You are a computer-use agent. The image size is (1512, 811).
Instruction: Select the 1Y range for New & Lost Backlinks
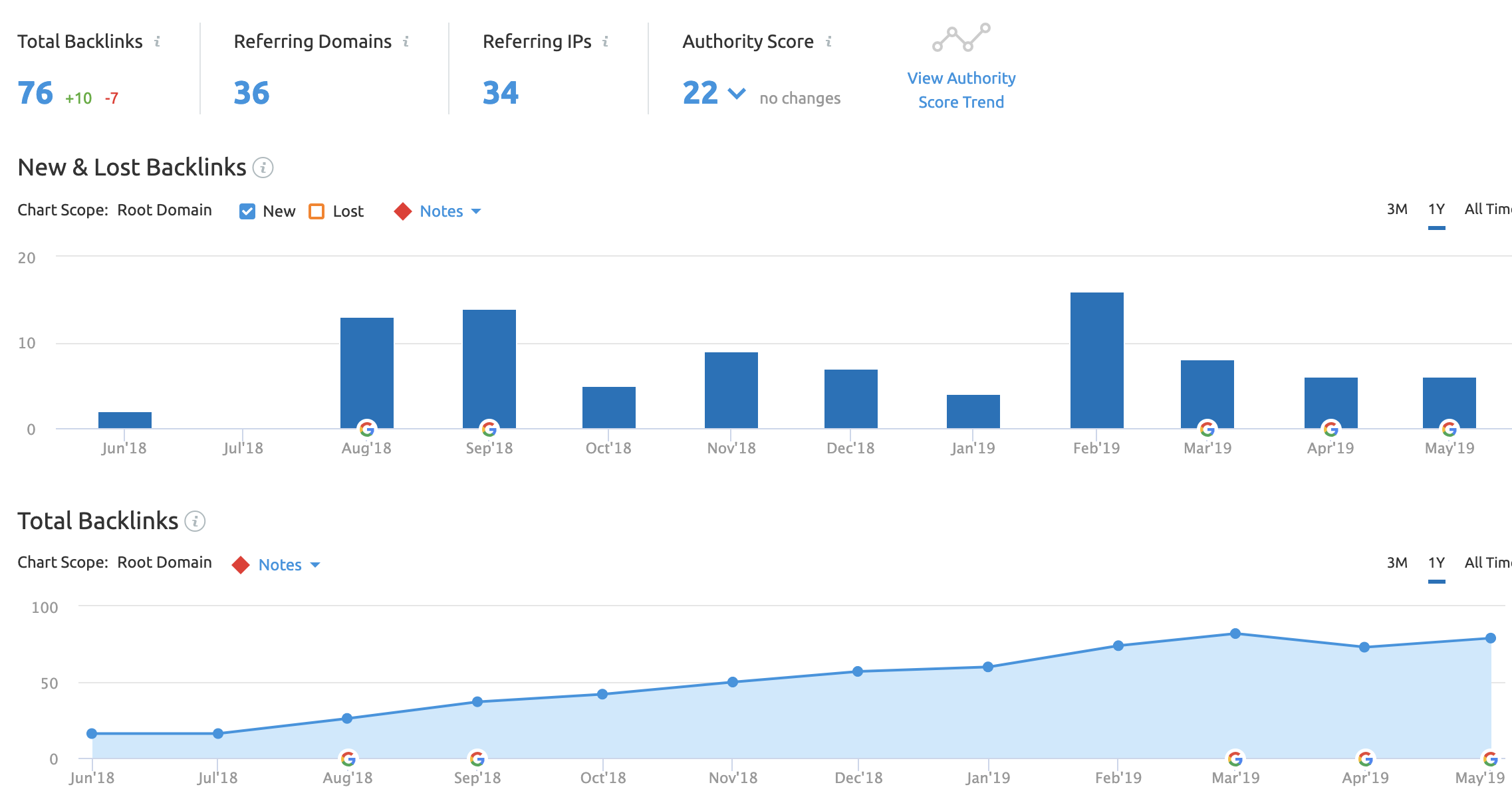click(x=1436, y=209)
